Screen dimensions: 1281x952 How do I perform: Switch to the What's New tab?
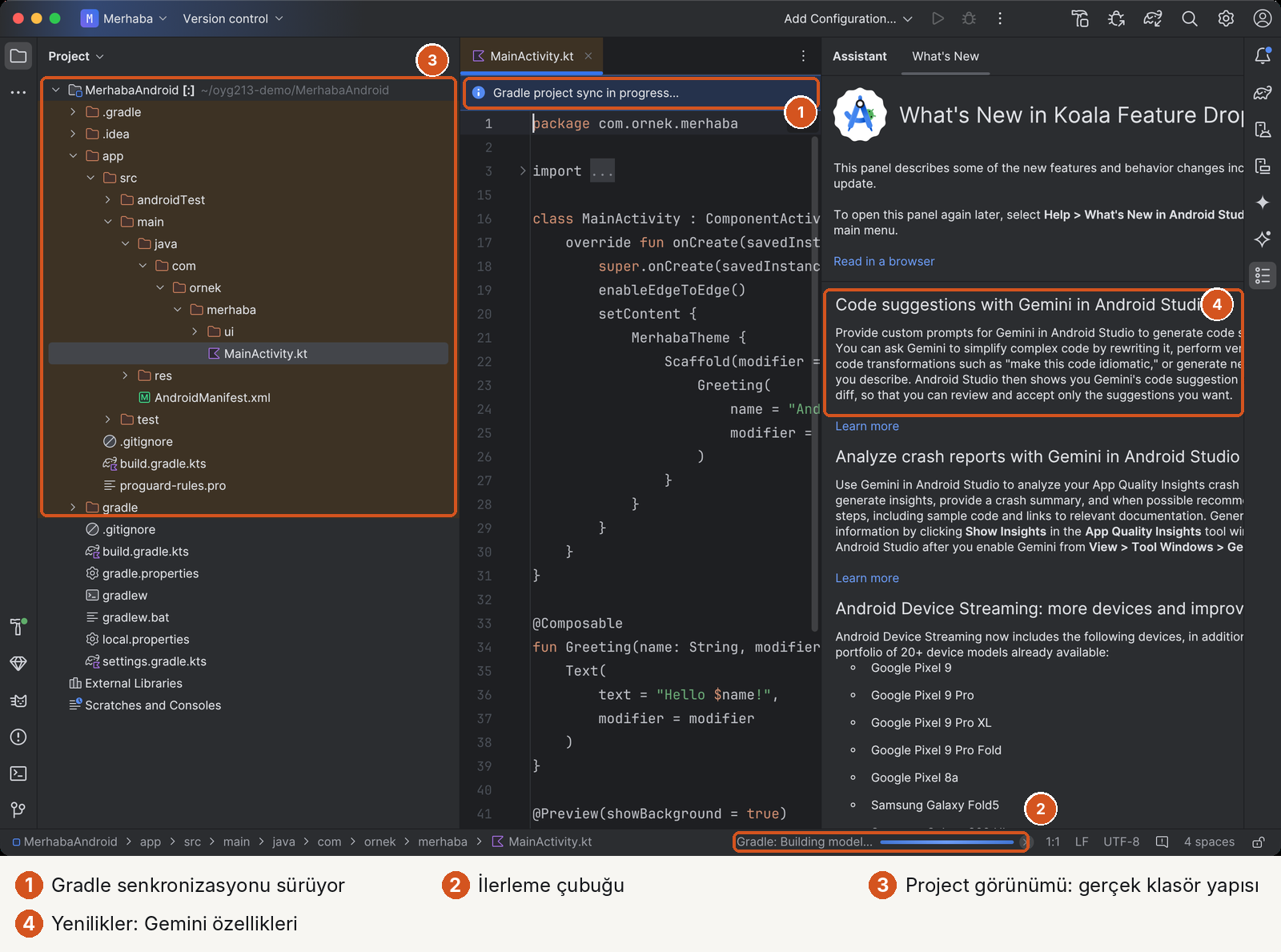(946, 56)
